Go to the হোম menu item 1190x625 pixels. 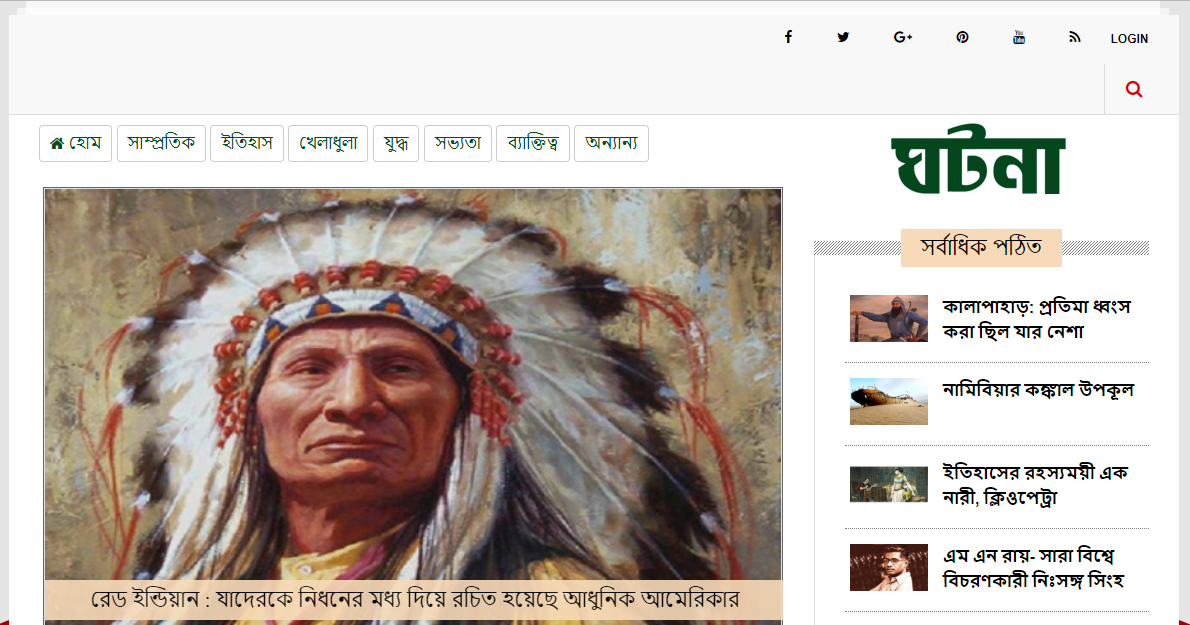(x=75, y=143)
